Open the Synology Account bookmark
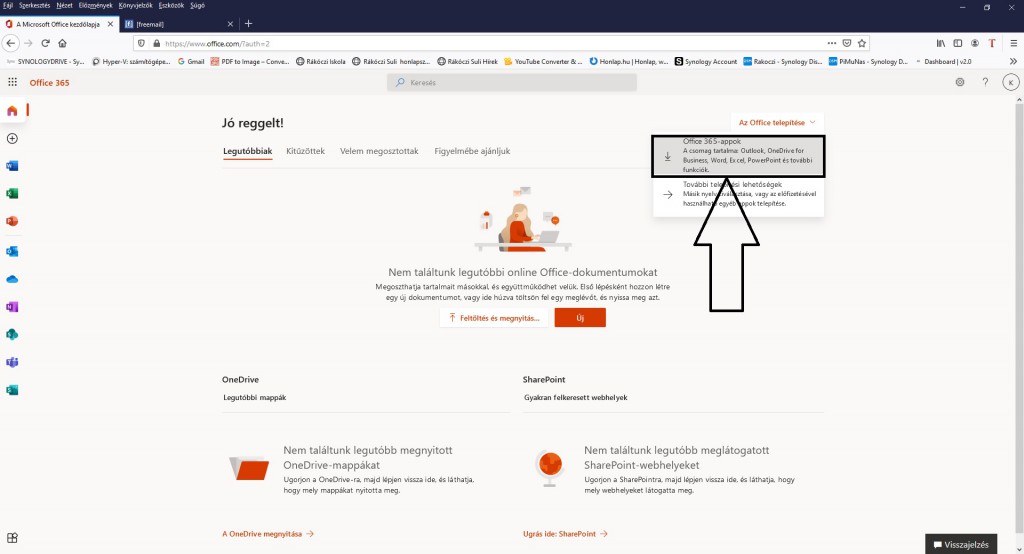The width and height of the screenshot is (1024, 554). [x=705, y=61]
